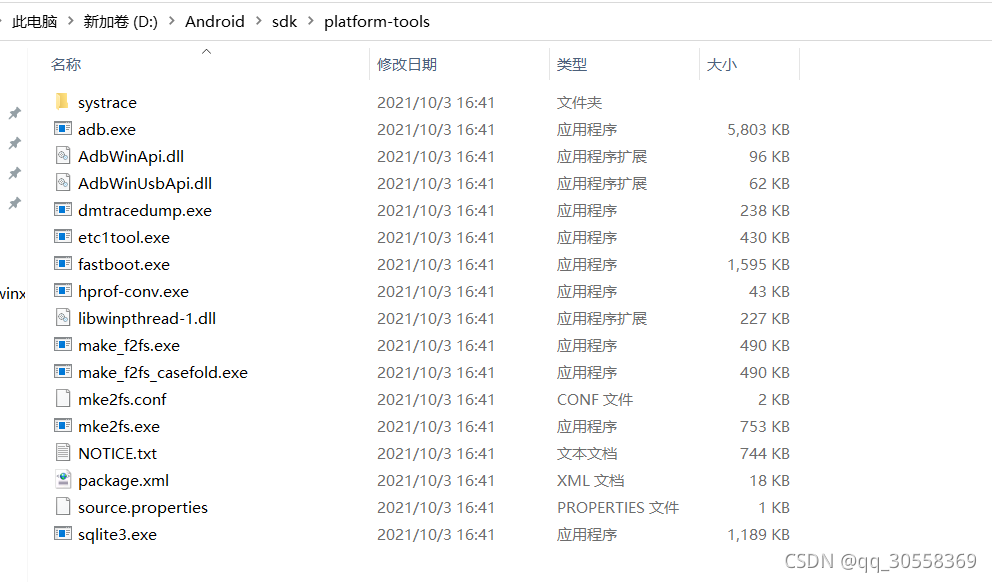Select the make_f2fs_casefold.exe file name
Image resolution: width=992 pixels, height=582 pixels.
163,373
